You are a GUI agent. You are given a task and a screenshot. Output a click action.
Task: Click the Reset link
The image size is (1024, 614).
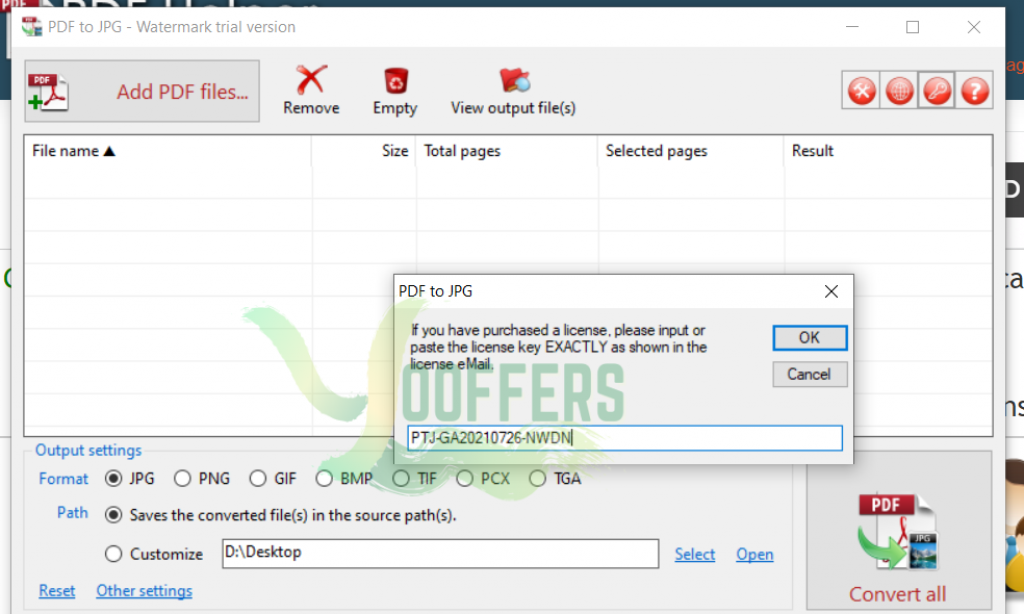coord(57,590)
